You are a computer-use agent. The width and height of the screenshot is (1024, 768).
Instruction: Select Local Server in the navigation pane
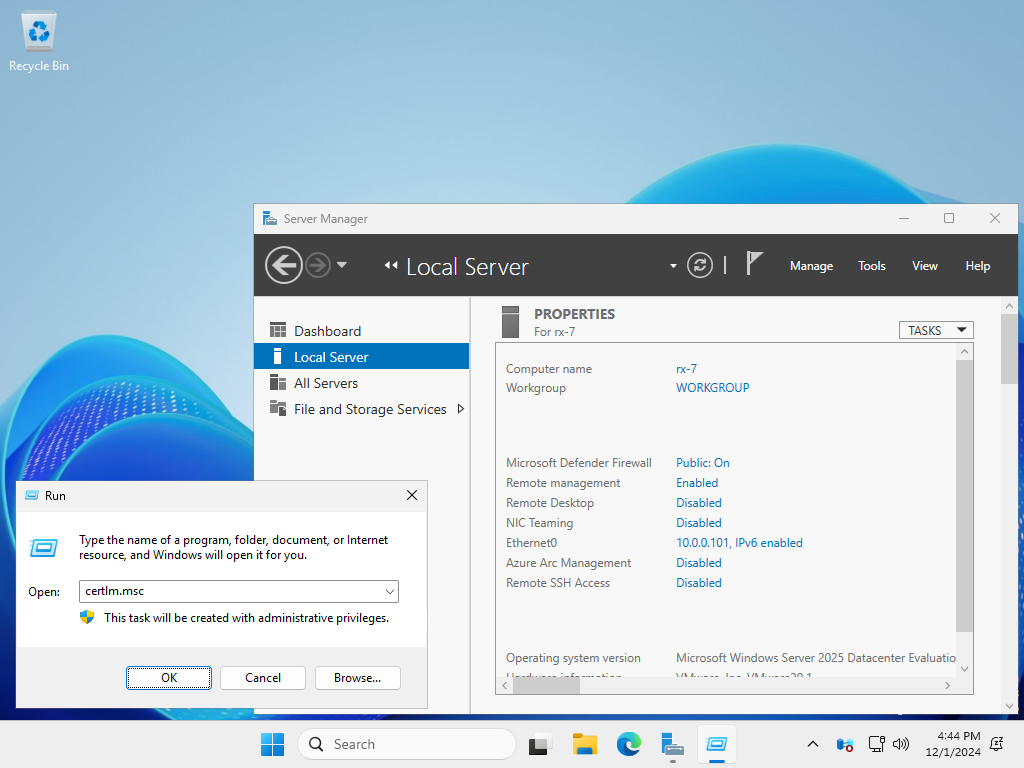pos(361,357)
